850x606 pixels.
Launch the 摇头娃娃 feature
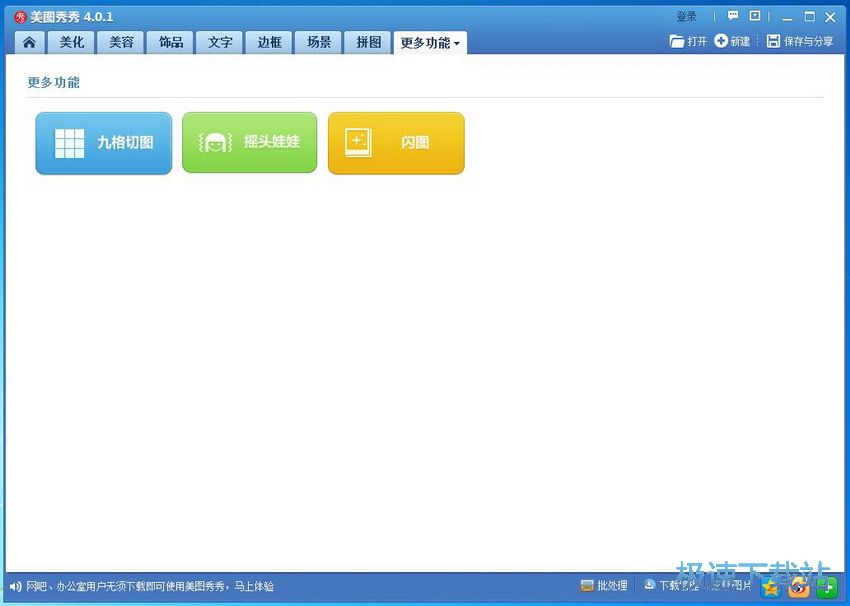tap(249, 143)
